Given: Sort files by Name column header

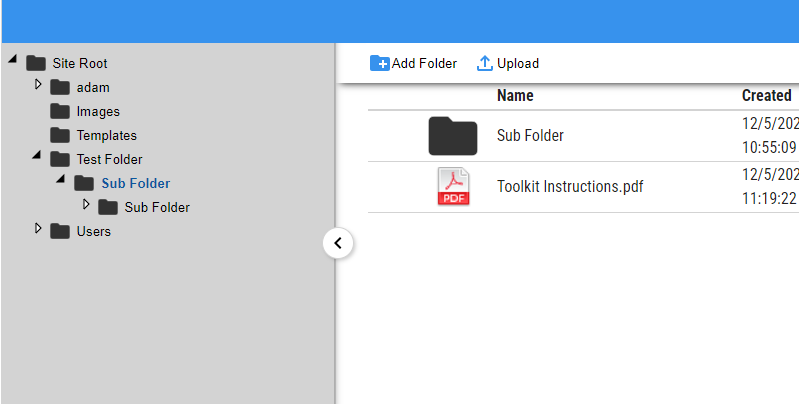Looking at the screenshot, I should tap(515, 96).
